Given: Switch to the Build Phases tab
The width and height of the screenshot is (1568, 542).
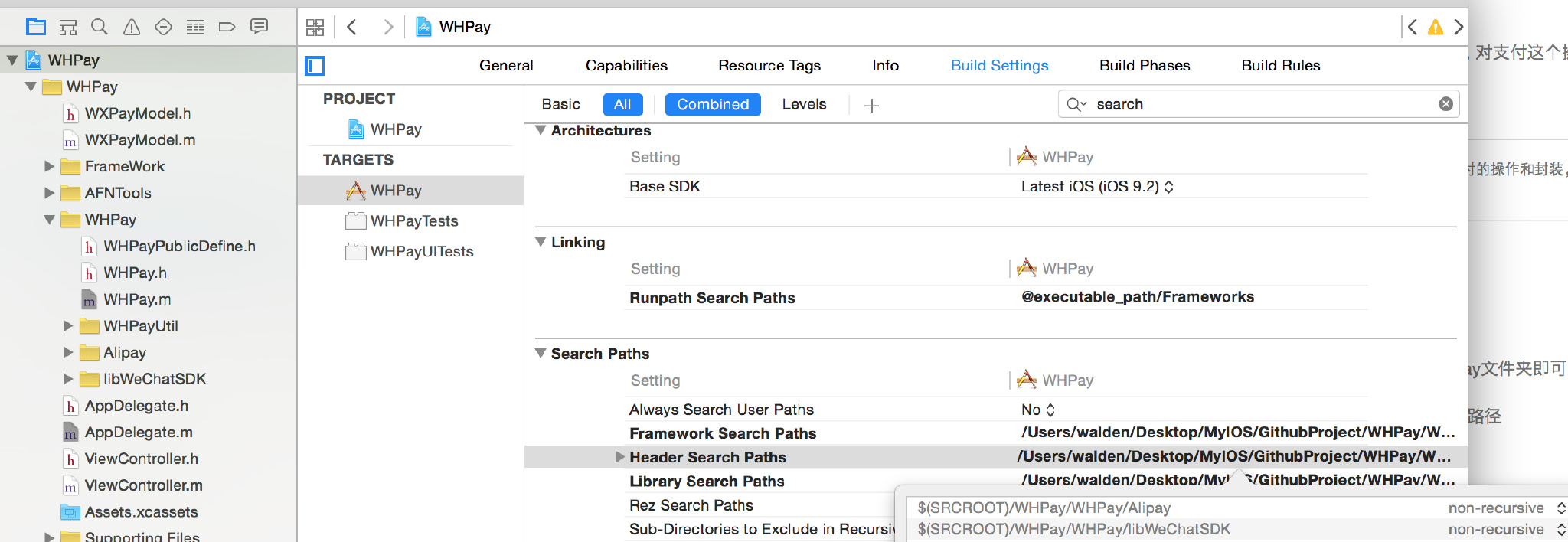Looking at the screenshot, I should (1145, 66).
